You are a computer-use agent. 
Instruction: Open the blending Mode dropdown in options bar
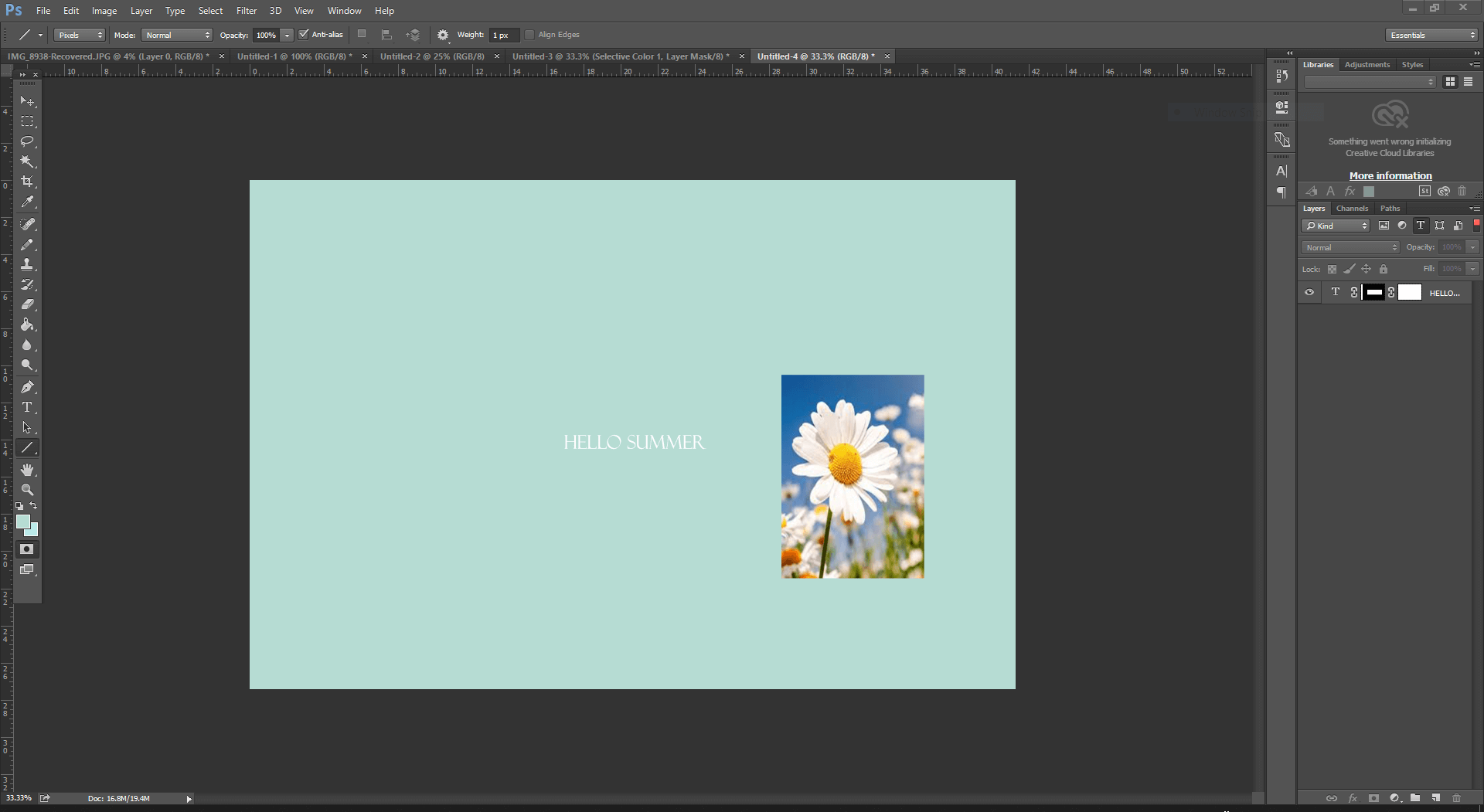(176, 35)
